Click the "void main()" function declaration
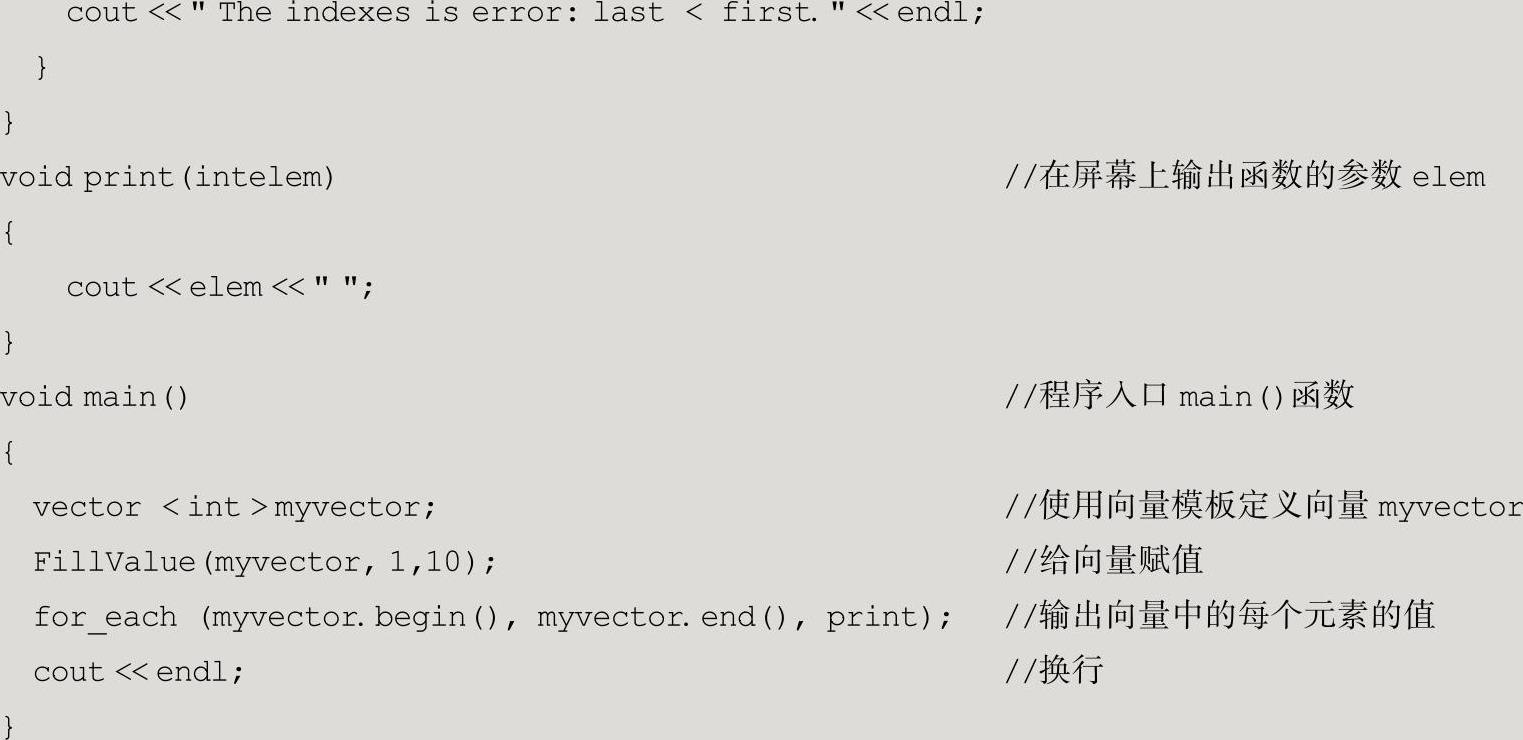This screenshot has height=740, width=1523. [94, 398]
